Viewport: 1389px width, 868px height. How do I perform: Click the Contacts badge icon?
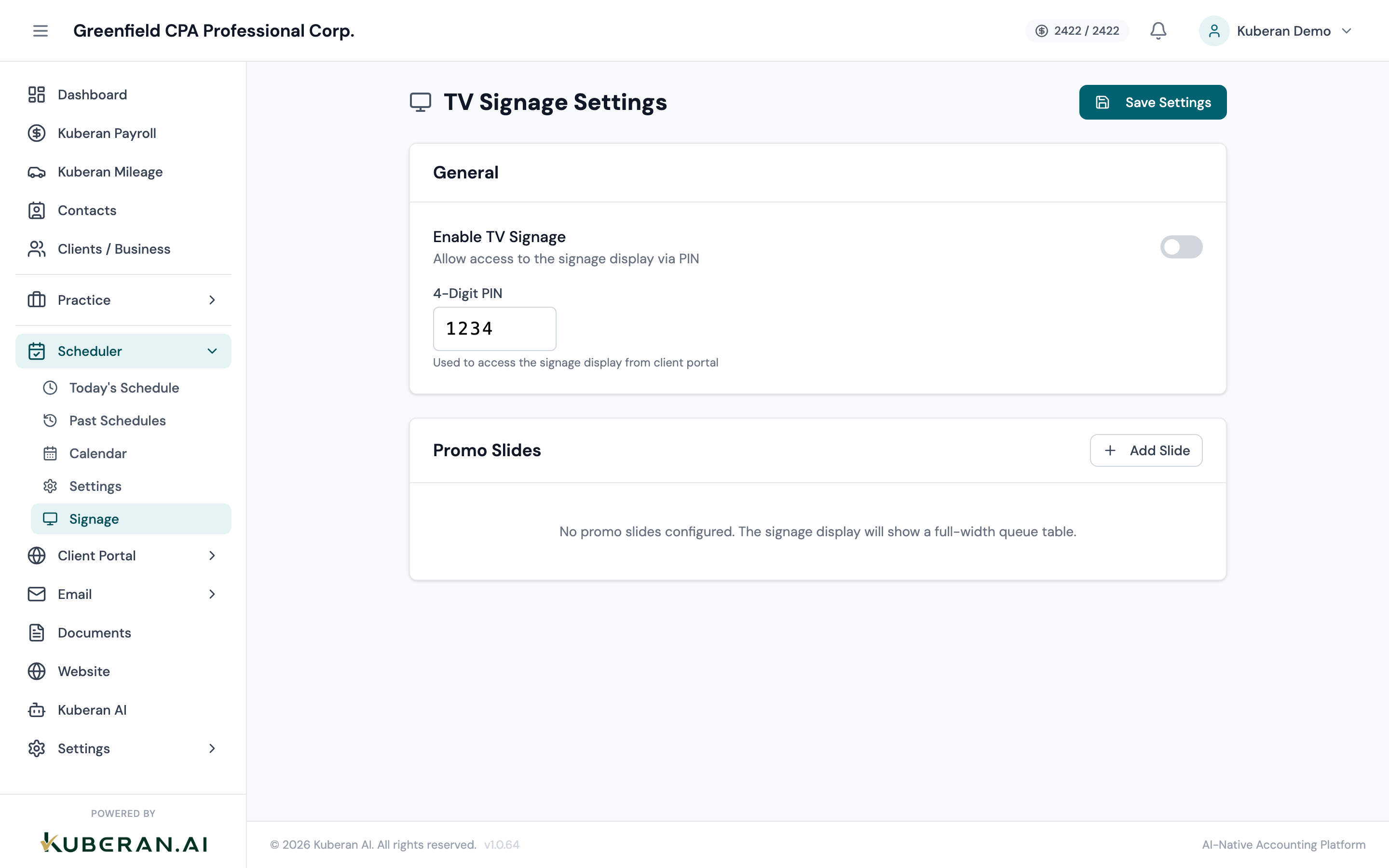pos(37,211)
